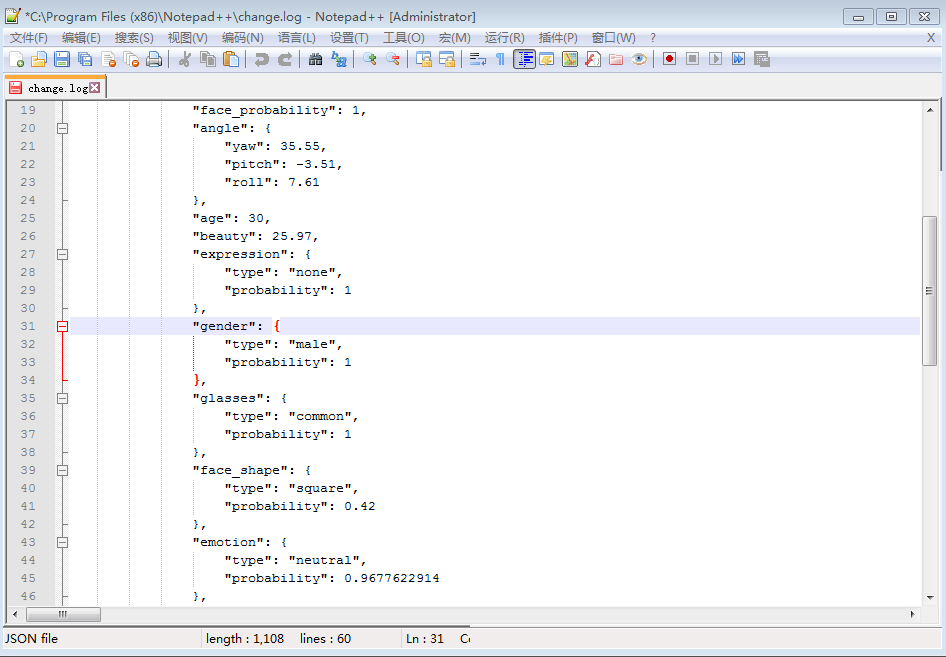Screen dimensions: 946x657
Task: Click the vertical scrollbar thumb
Action: (x=929, y=291)
